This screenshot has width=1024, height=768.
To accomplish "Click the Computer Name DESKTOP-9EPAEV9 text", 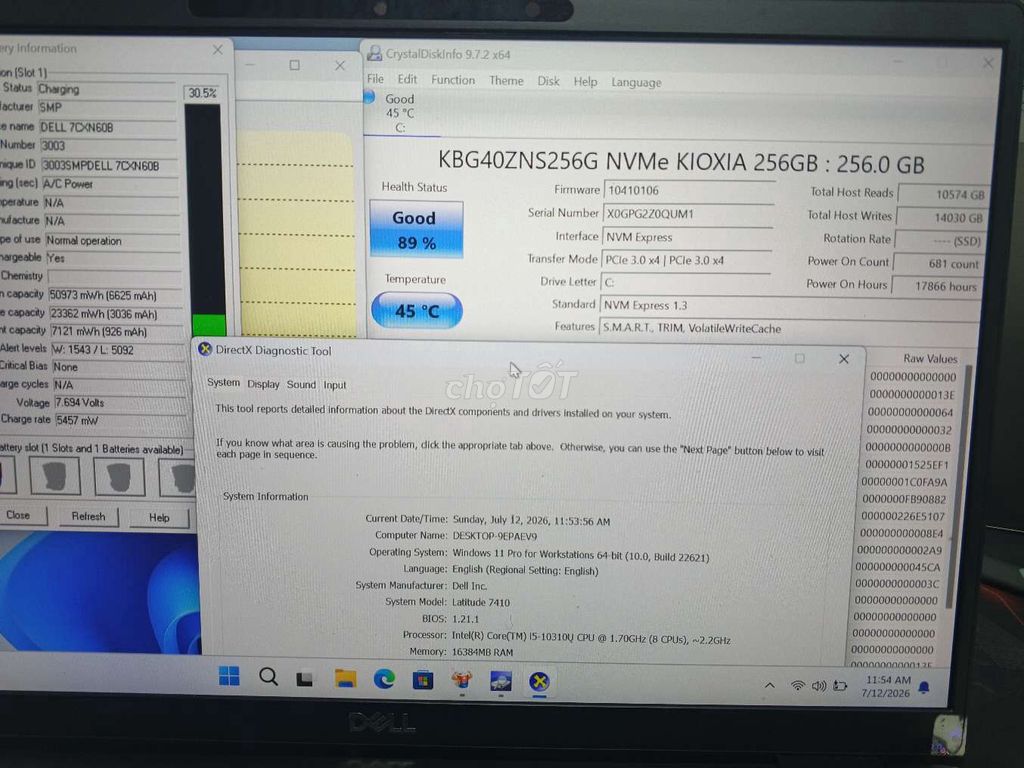I will click(495, 536).
